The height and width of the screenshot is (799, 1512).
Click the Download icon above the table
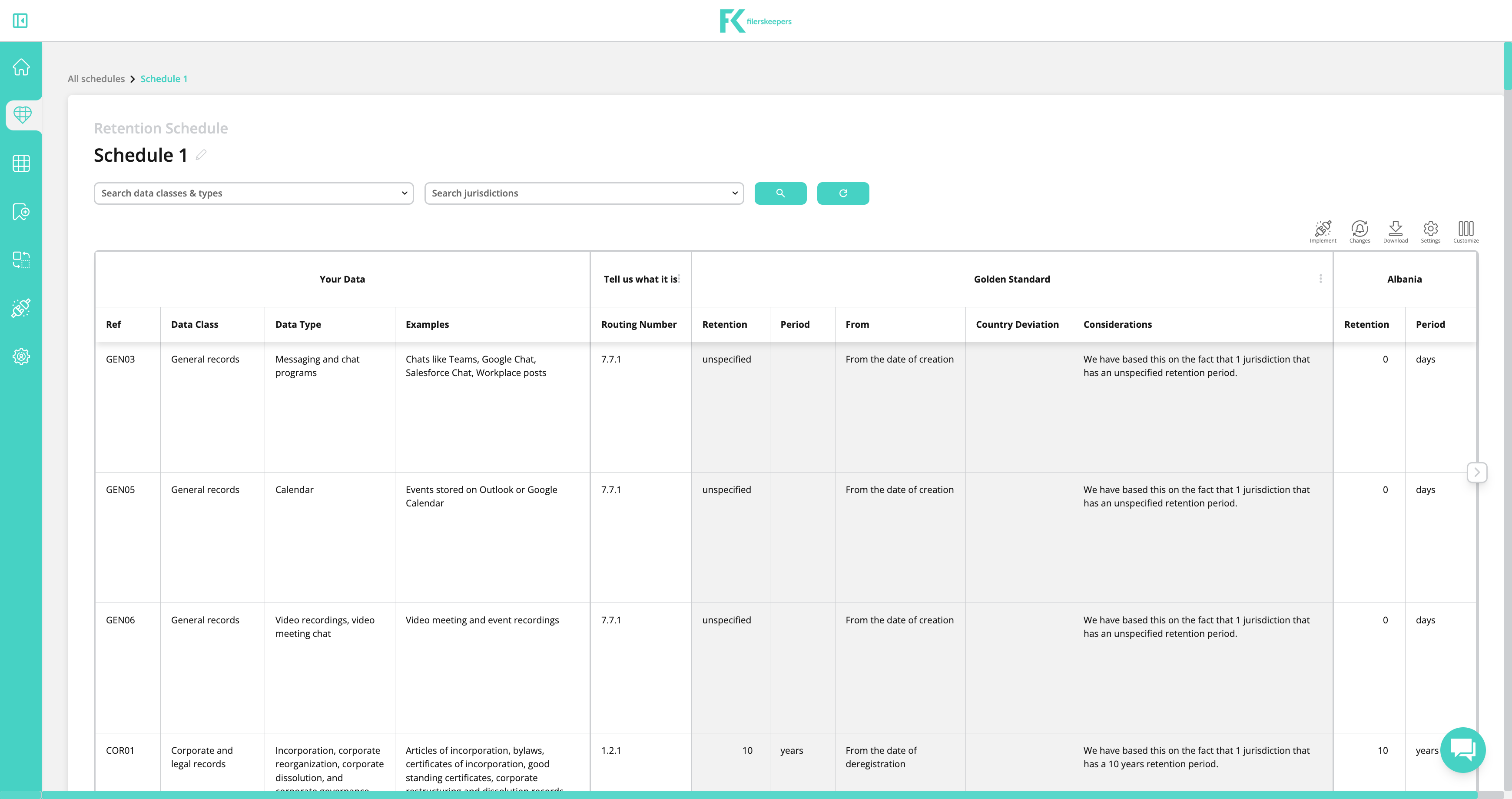coord(1396,230)
